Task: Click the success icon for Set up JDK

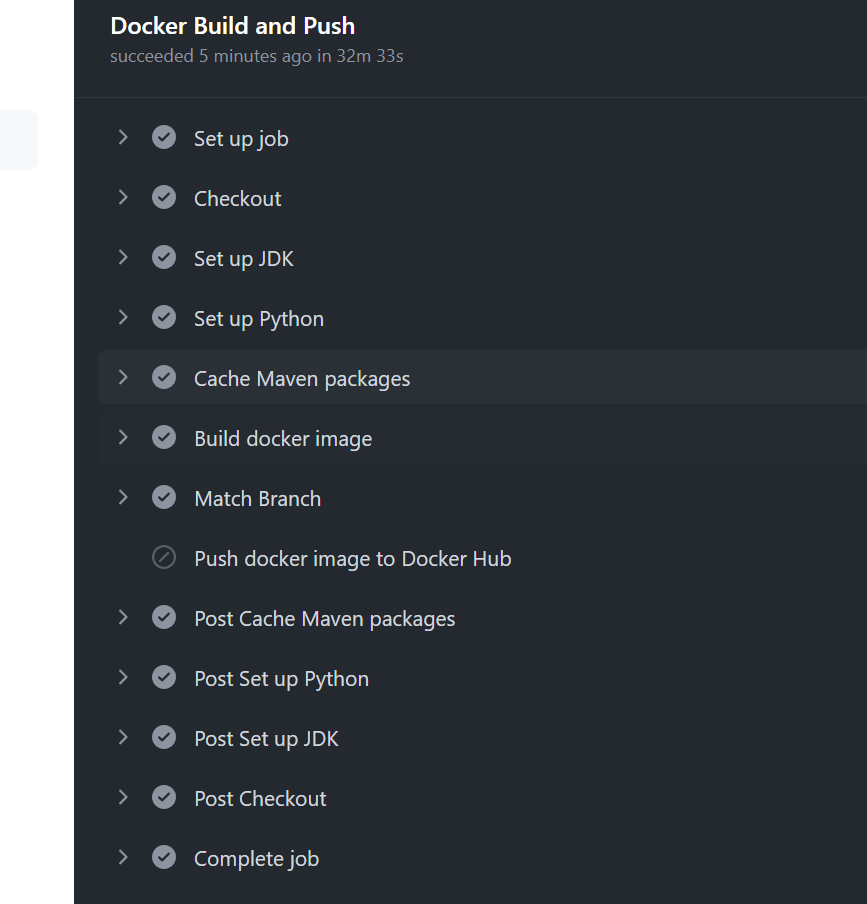Action: click(164, 258)
